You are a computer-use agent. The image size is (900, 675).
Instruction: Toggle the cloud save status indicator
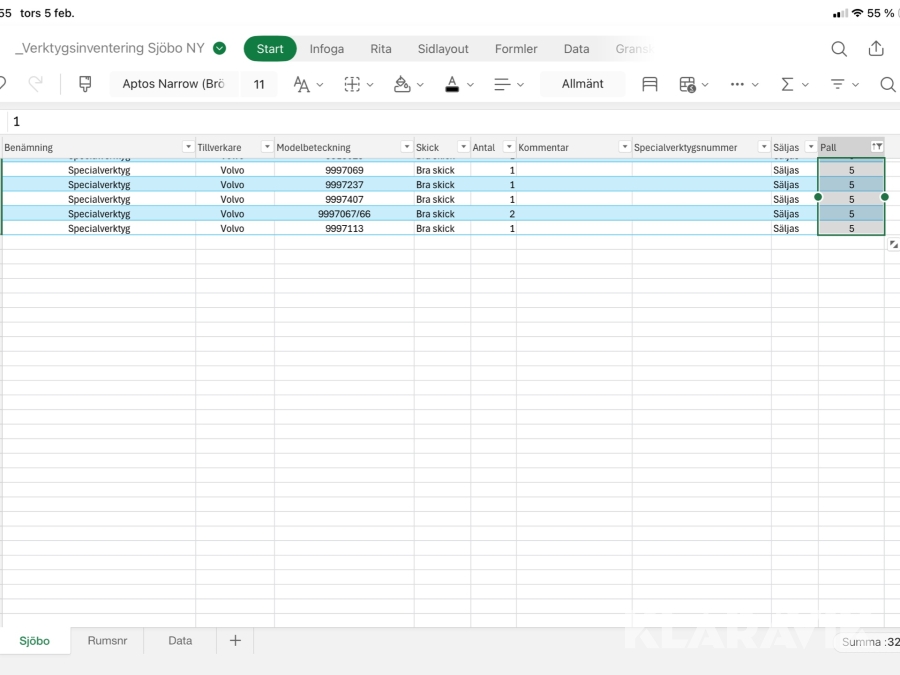220,49
